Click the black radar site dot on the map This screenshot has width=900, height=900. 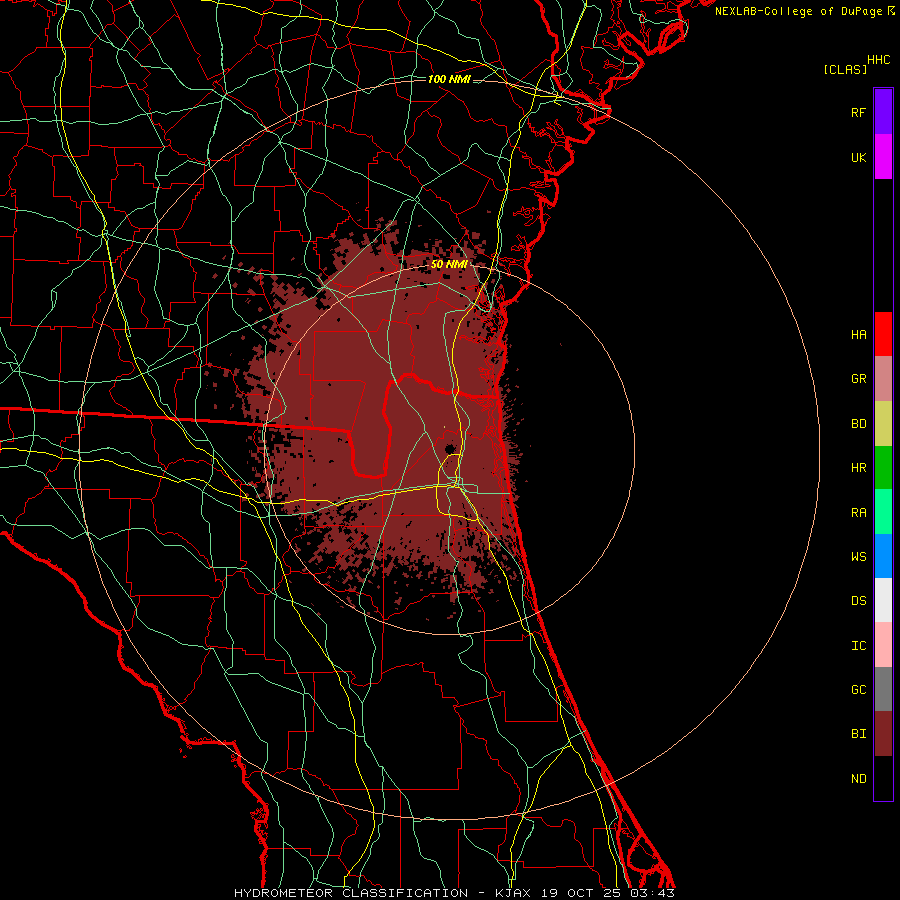click(450, 448)
